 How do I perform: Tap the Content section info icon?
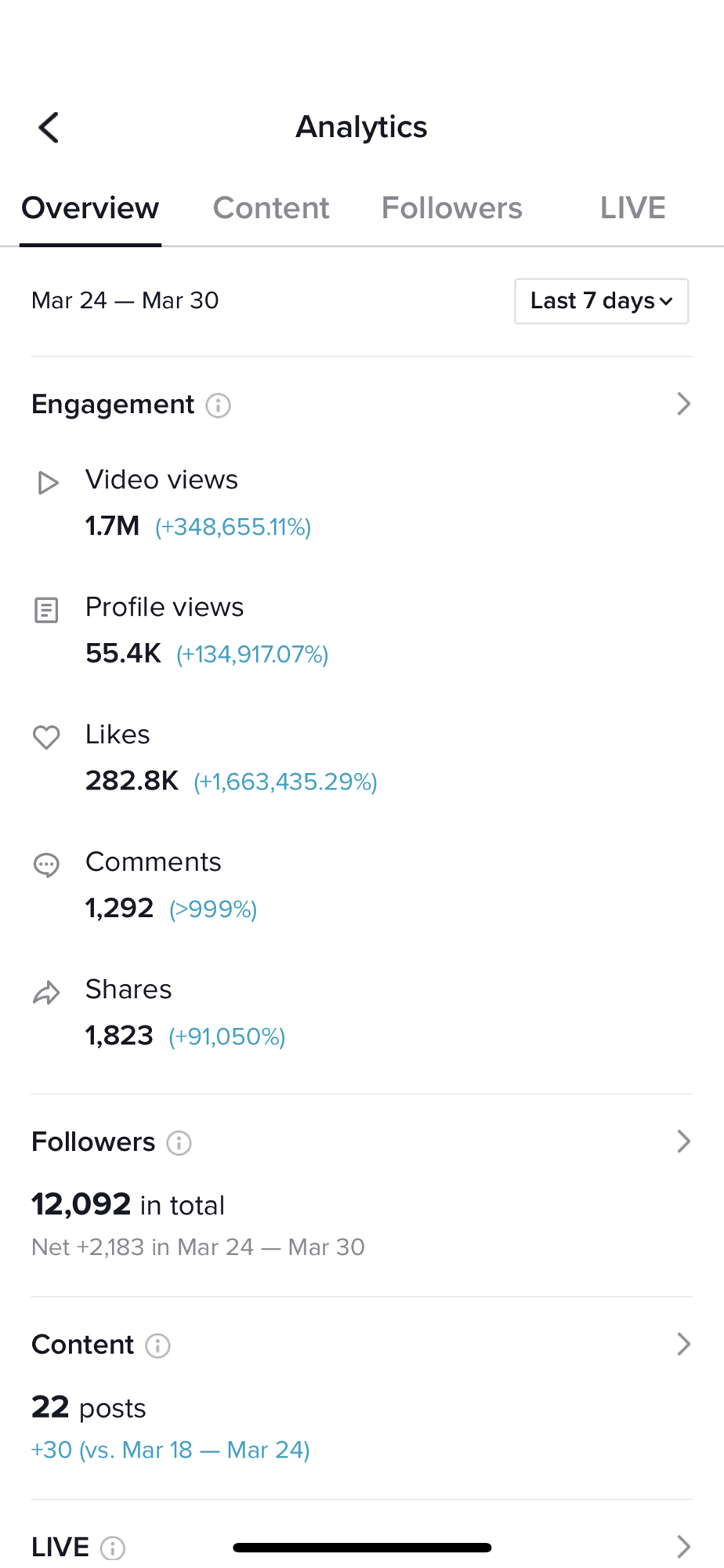(x=157, y=1346)
